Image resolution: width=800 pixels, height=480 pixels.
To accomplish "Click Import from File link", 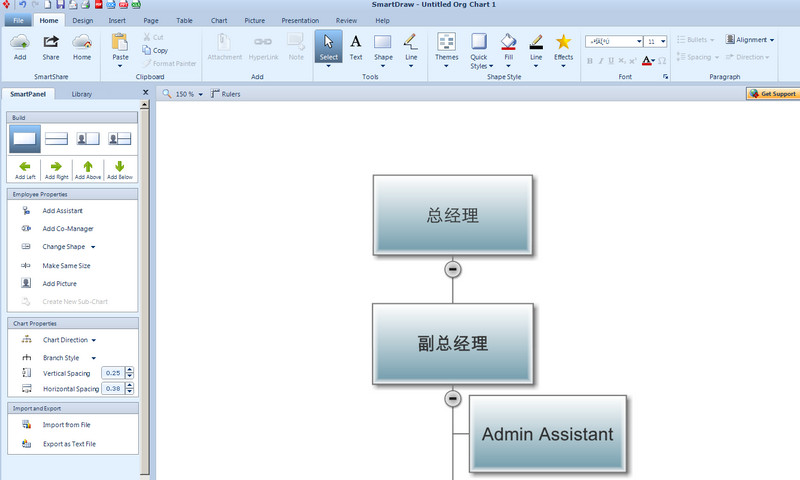I will (x=66, y=425).
